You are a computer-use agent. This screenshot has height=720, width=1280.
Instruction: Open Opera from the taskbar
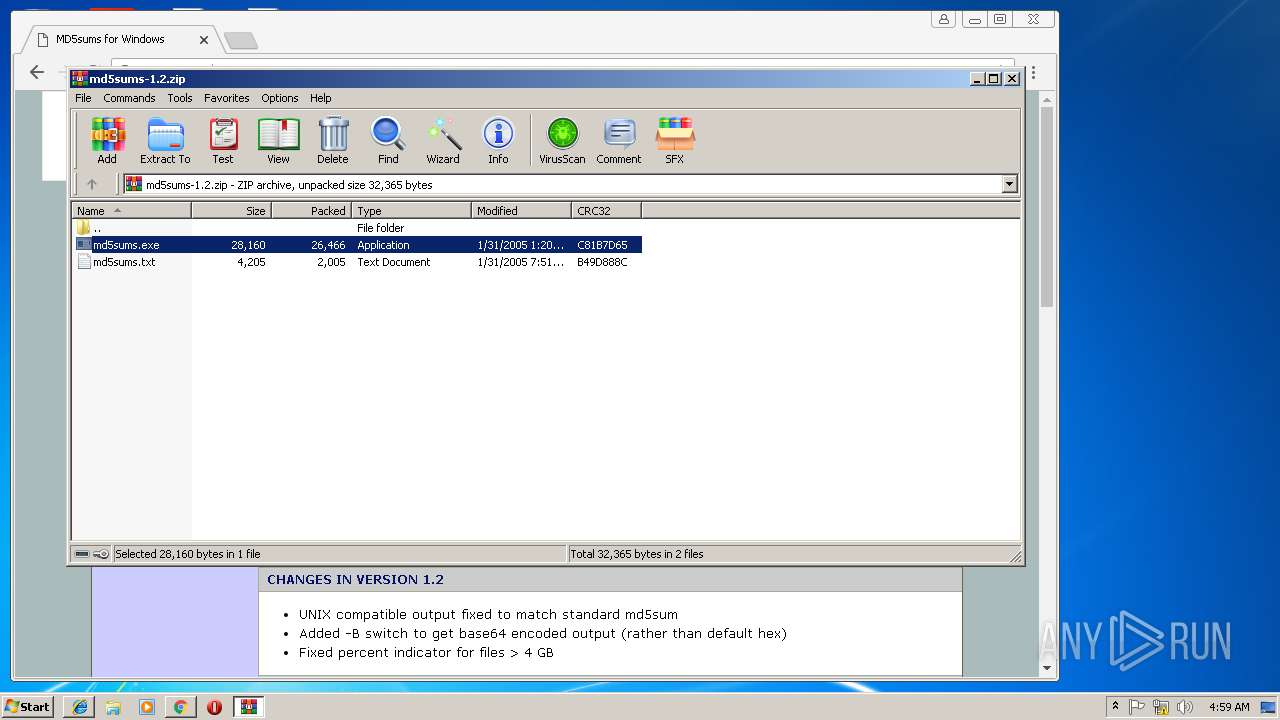pyautogui.click(x=214, y=707)
